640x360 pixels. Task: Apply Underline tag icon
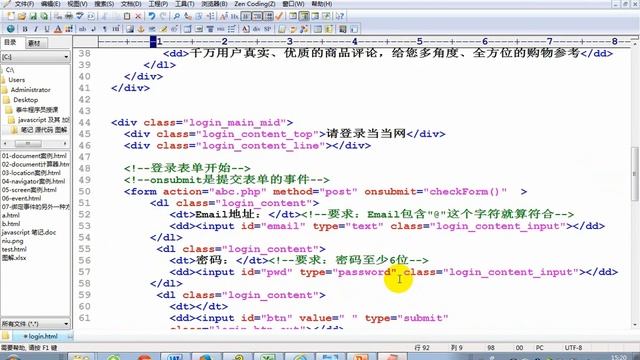pyautogui.click(x=47, y=29)
